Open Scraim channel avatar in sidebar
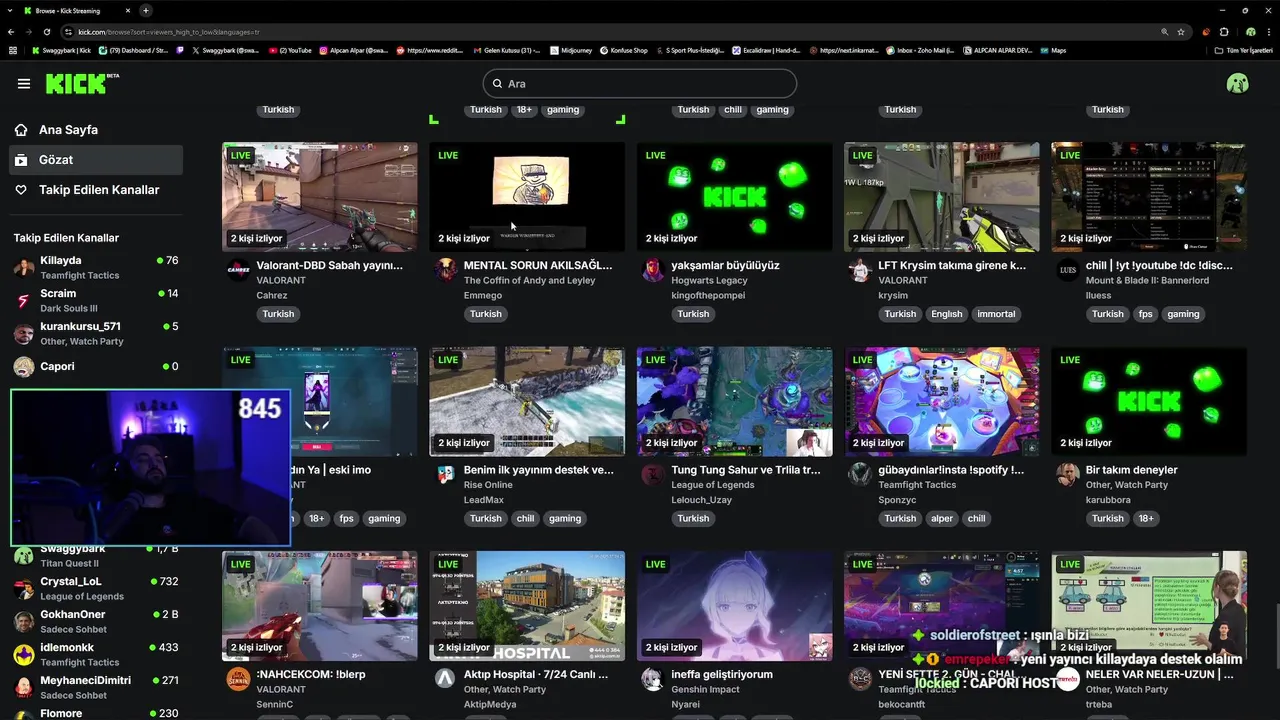The width and height of the screenshot is (1280, 720). click(24, 301)
